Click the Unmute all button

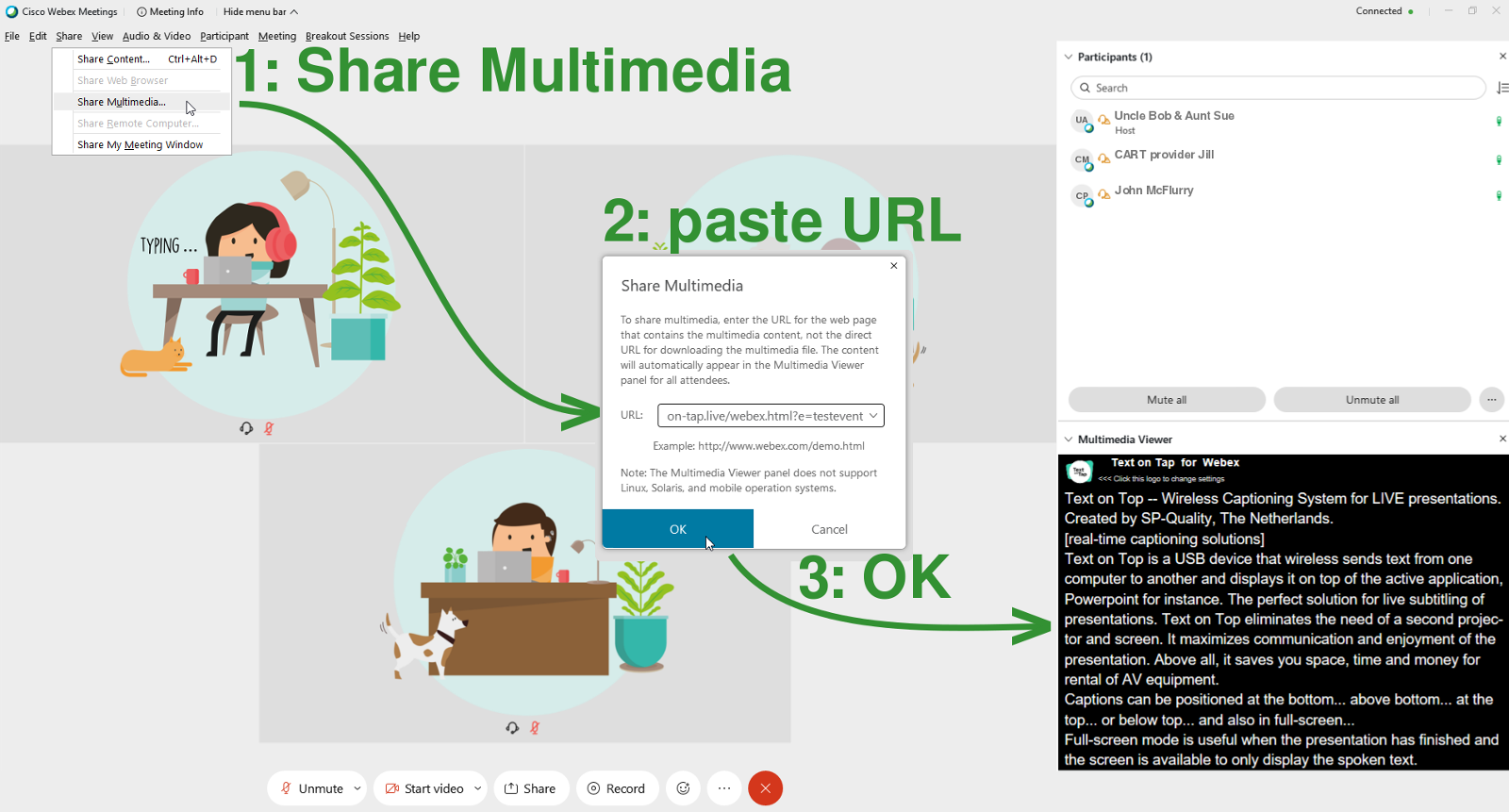point(1372,400)
